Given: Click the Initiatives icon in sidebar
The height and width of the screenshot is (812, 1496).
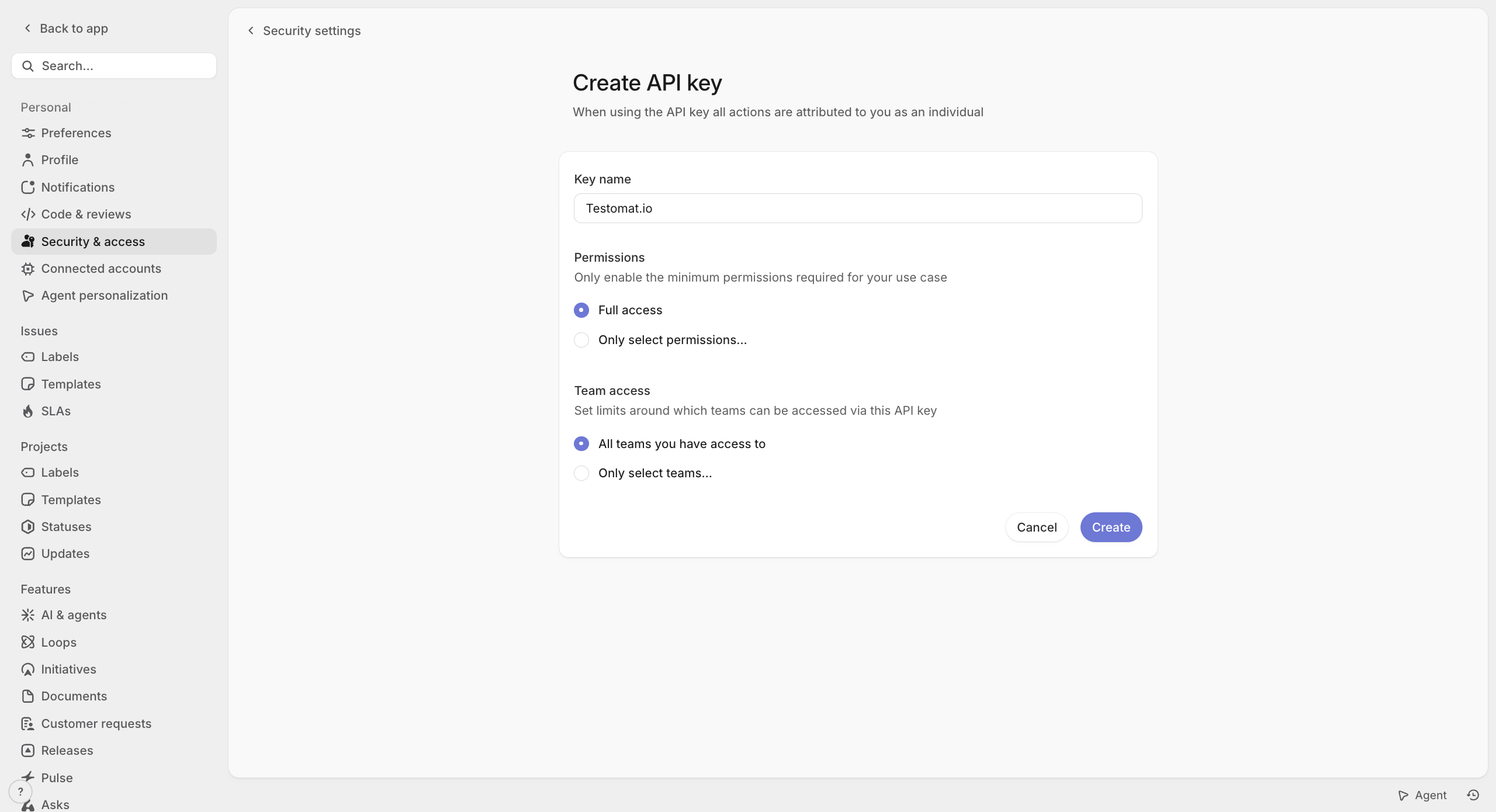Looking at the screenshot, I should (x=28, y=669).
